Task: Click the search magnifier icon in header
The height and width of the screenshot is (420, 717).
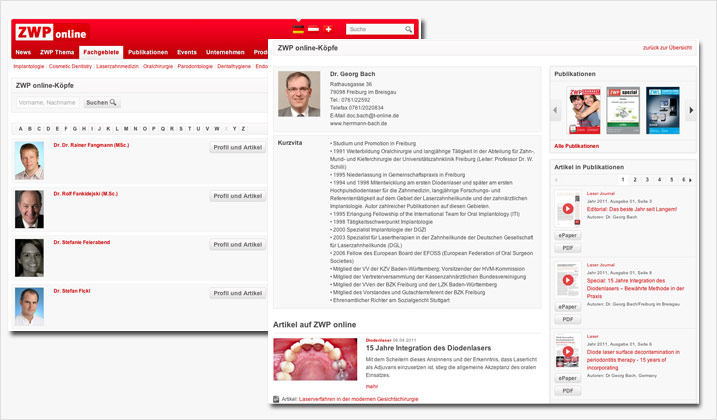Action: click(x=408, y=29)
